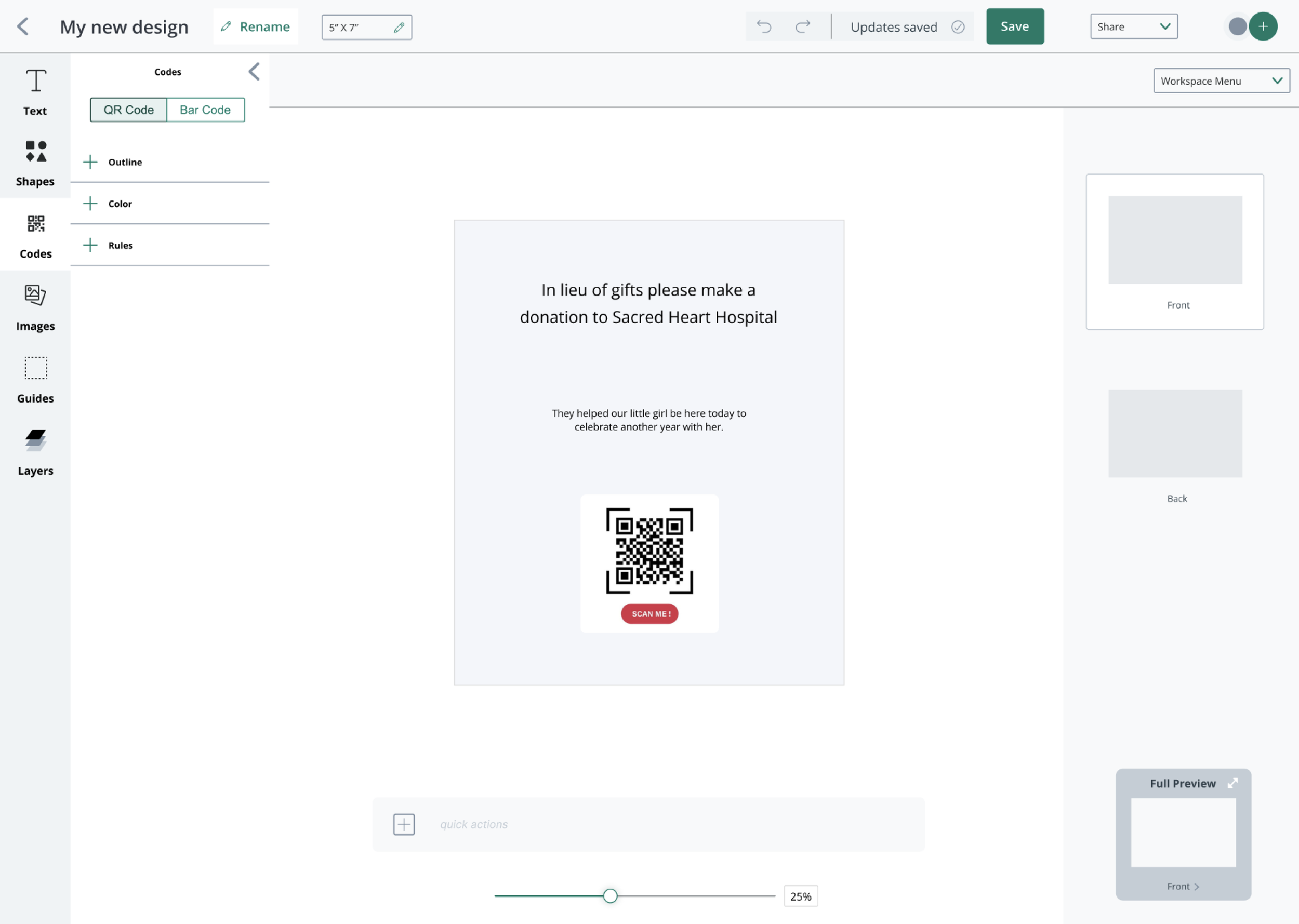The height and width of the screenshot is (924, 1299).
Task: Click the quick actions input field
Action: coord(648,824)
